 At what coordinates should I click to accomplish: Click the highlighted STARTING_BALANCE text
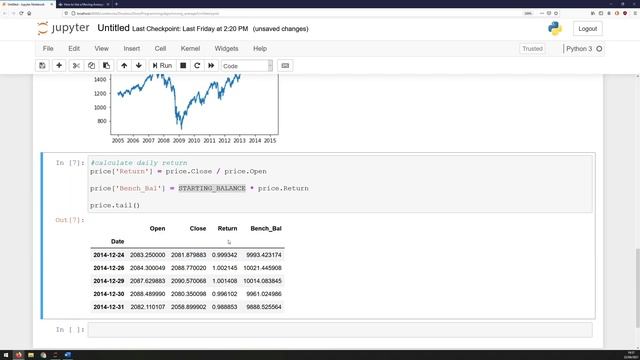[212, 188]
